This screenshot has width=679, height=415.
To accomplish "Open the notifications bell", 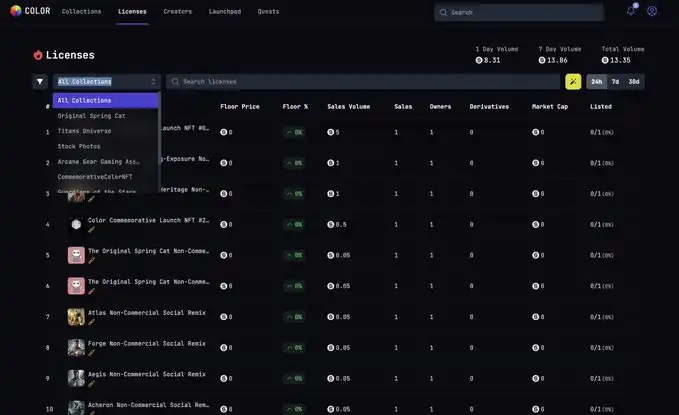I will (x=631, y=11).
